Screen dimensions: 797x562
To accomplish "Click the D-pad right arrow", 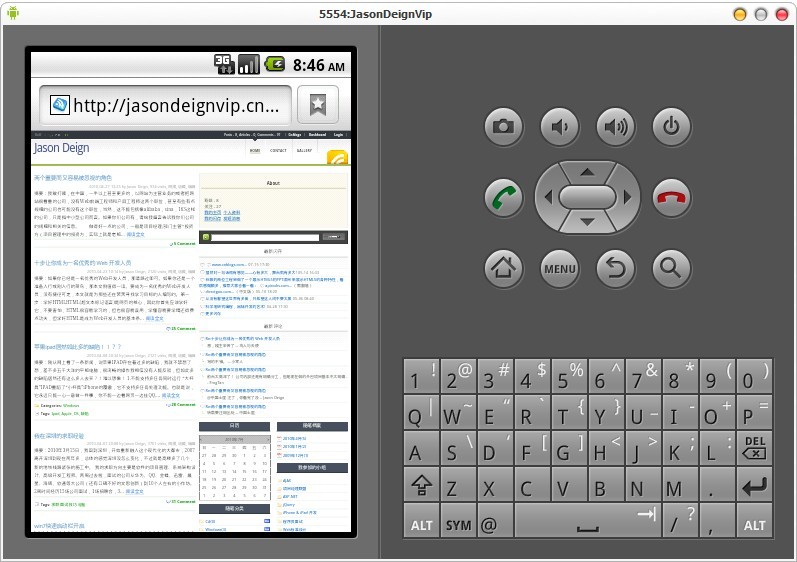I will click(x=627, y=197).
